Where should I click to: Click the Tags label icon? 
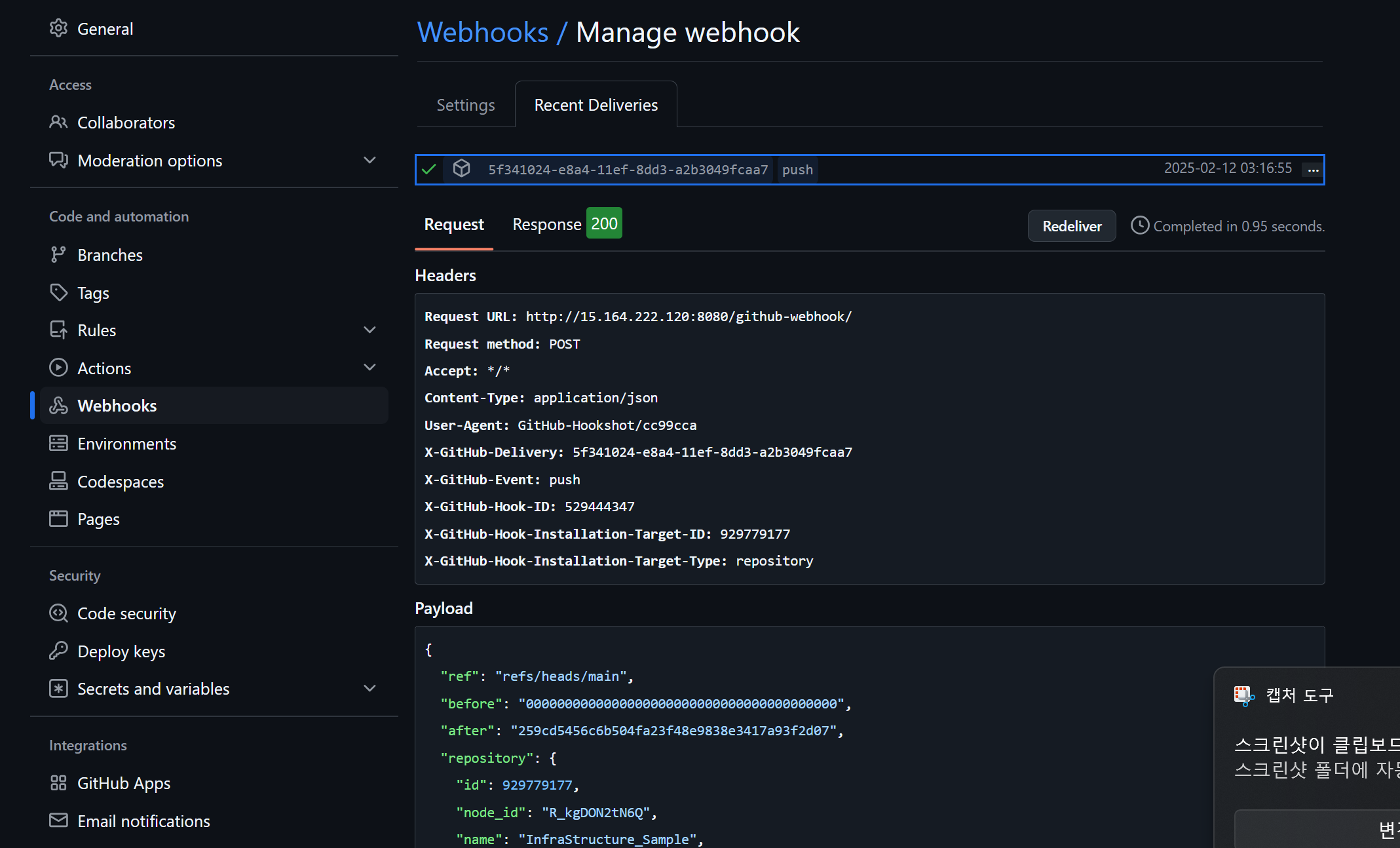pos(58,292)
